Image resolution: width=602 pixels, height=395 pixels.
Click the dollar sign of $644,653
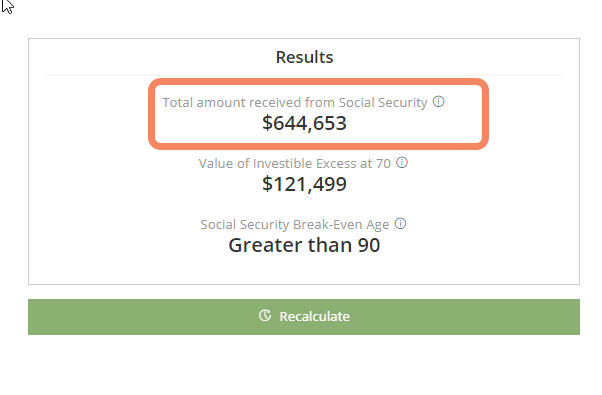[x=267, y=123]
